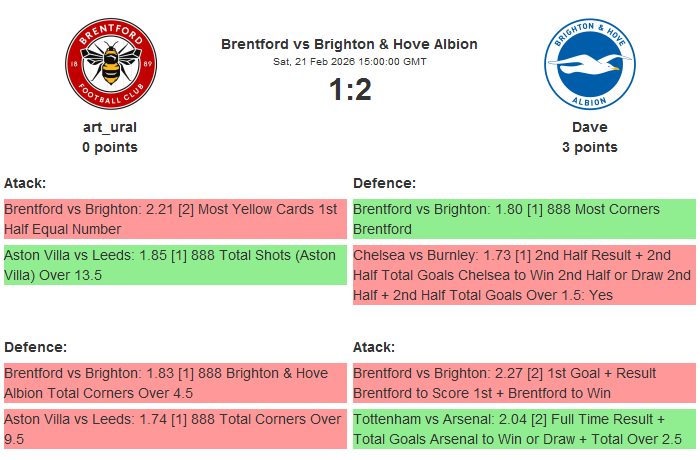This screenshot has width=700, height=460.
Task: Click art_ural's Atack section heading
Action: tap(25, 184)
